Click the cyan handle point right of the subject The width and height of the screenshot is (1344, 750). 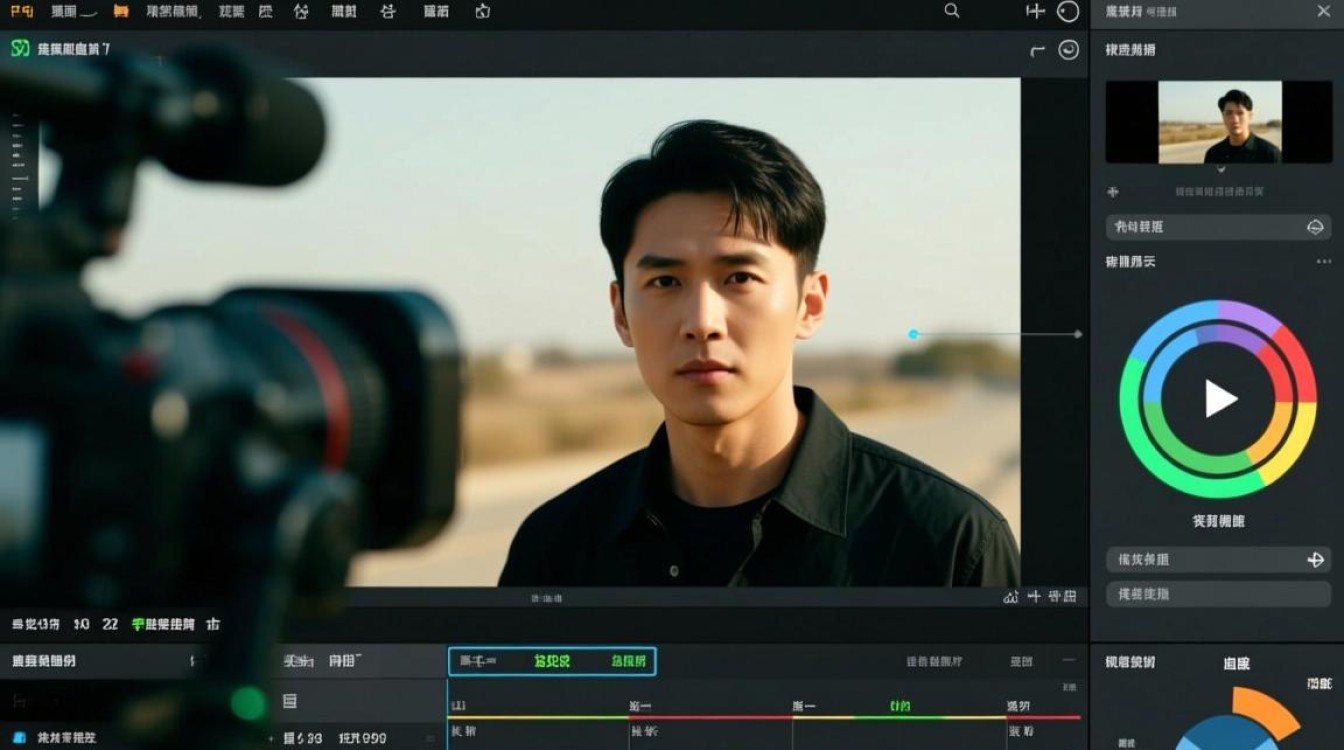coord(913,334)
